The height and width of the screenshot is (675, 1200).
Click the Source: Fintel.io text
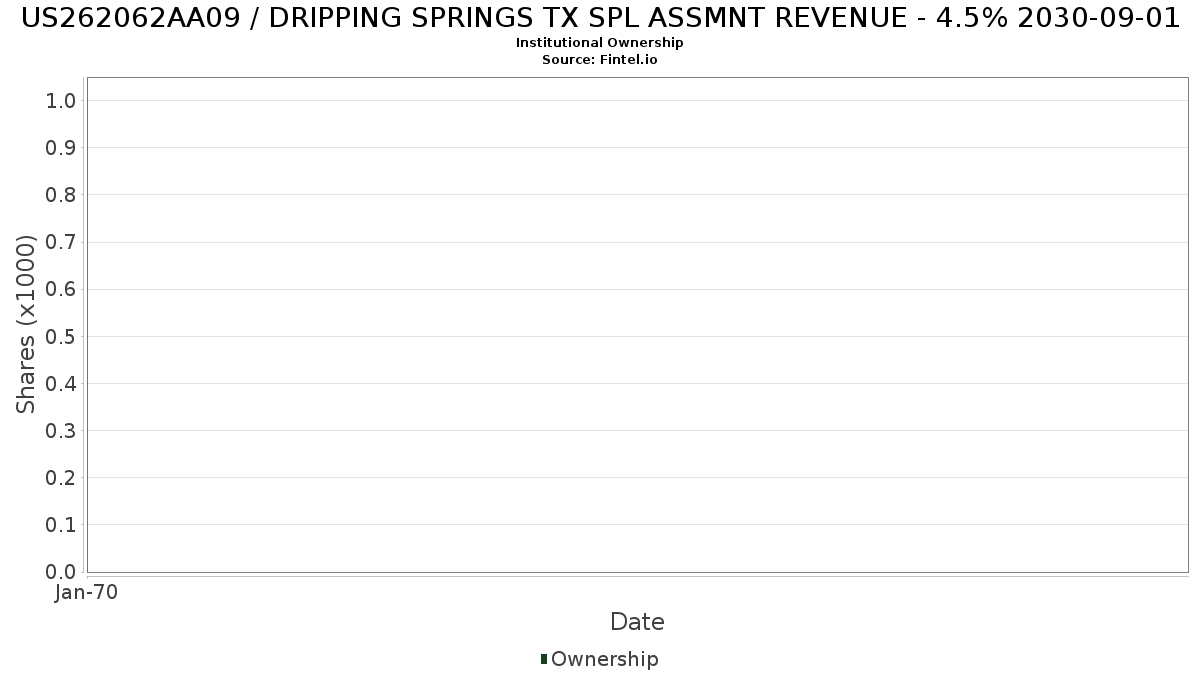(600, 60)
